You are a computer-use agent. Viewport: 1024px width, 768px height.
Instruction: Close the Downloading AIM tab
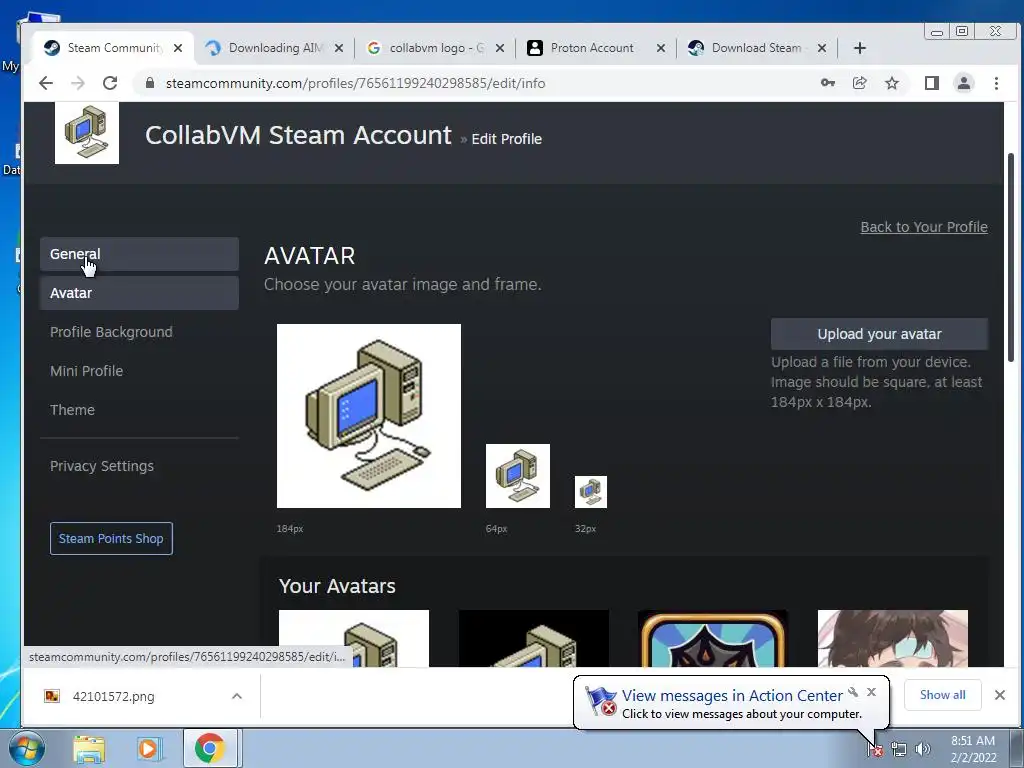pyautogui.click(x=338, y=48)
